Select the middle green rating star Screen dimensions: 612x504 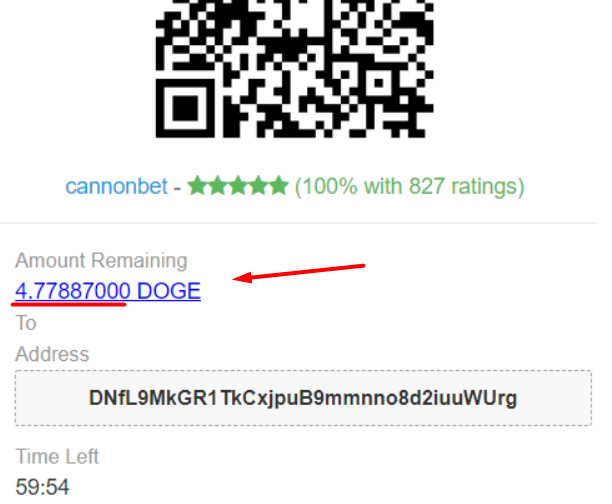tap(238, 185)
